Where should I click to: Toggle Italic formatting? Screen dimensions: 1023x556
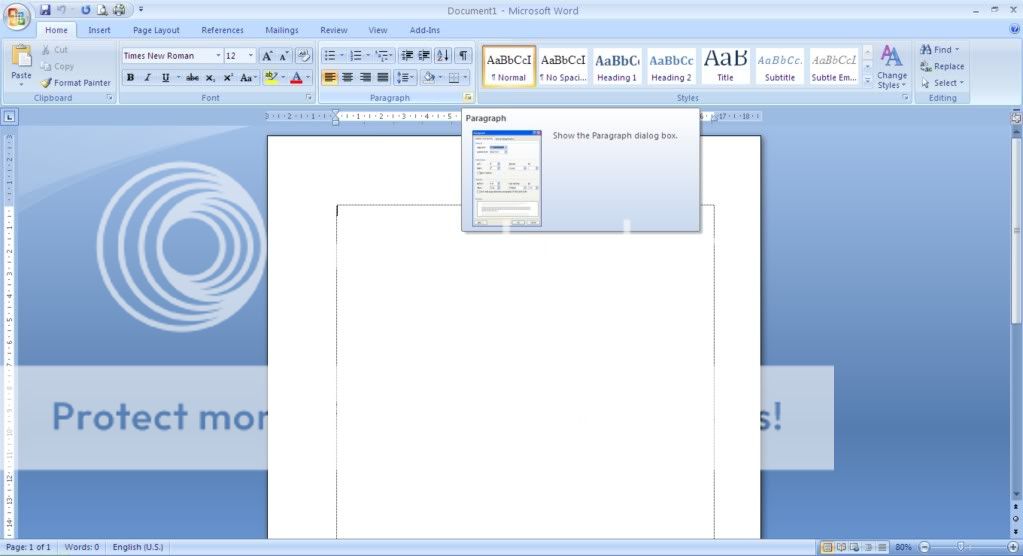(147, 77)
